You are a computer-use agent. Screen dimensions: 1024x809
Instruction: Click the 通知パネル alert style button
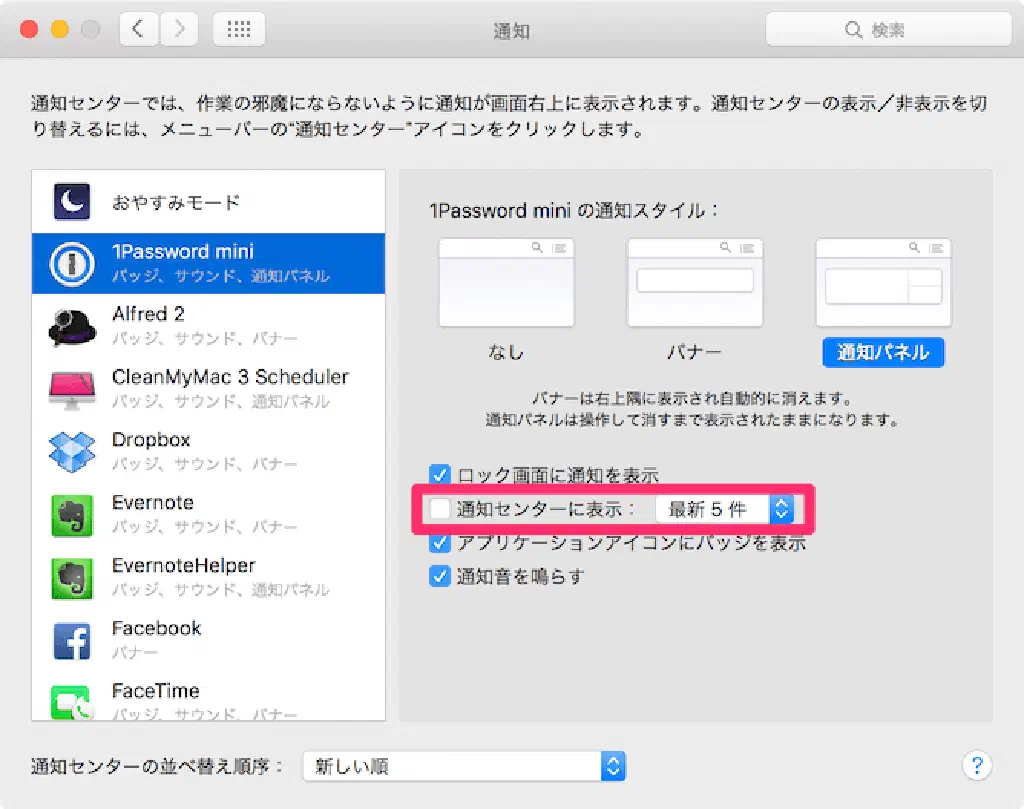tap(882, 352)
